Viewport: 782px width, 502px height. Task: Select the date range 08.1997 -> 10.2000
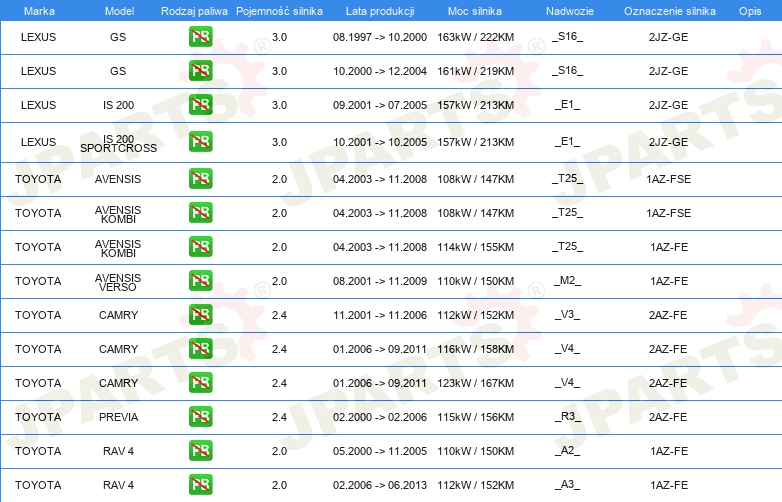pos(380,37)
